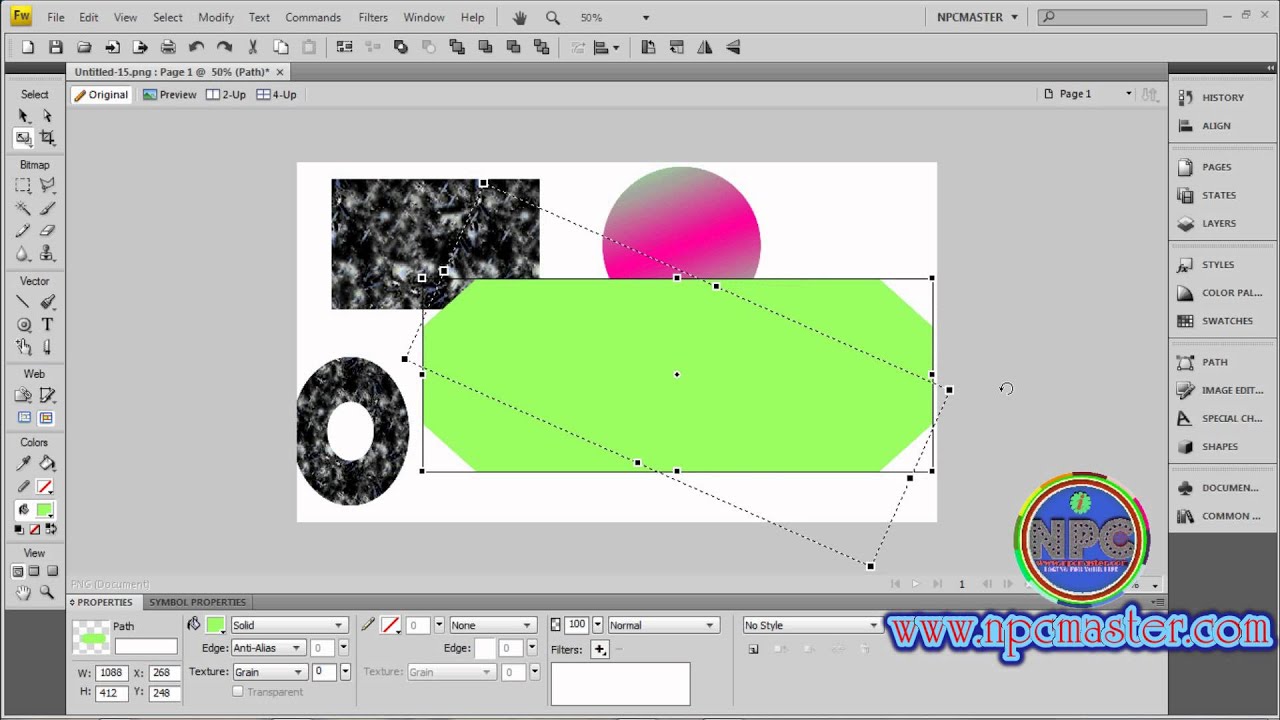Switch to Preview view tab
Image resolution: width=1280 pixels, height=720 pixels.
pos(169,94)
